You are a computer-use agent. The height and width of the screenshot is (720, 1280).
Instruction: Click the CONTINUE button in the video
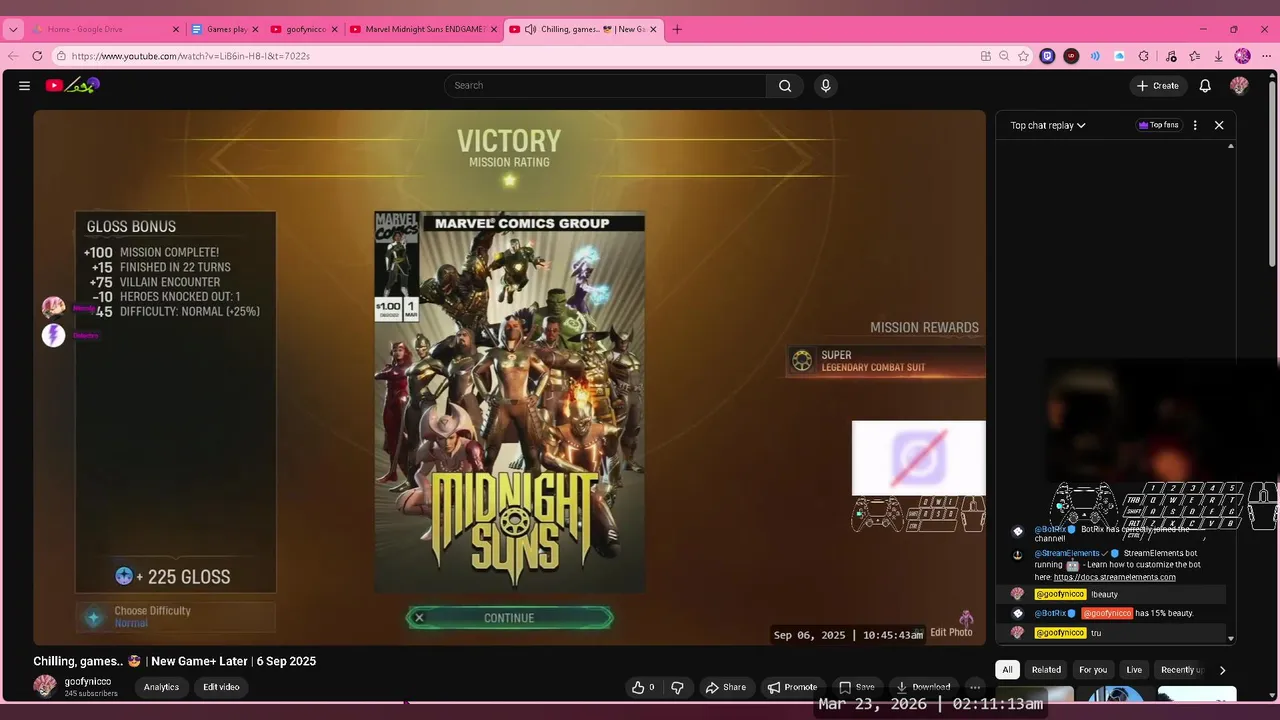(x=509, y=618)
